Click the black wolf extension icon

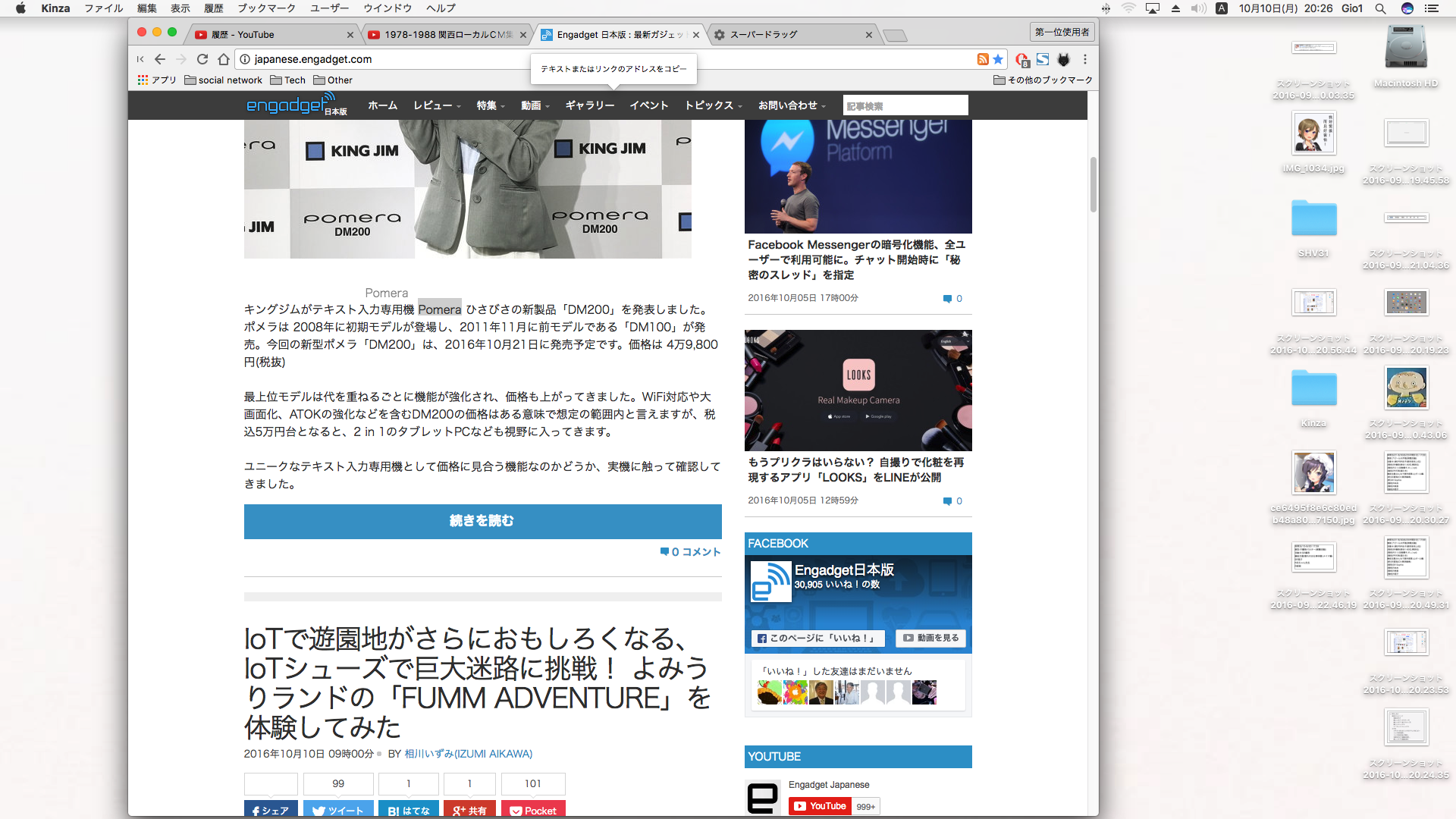(1064, 59)
